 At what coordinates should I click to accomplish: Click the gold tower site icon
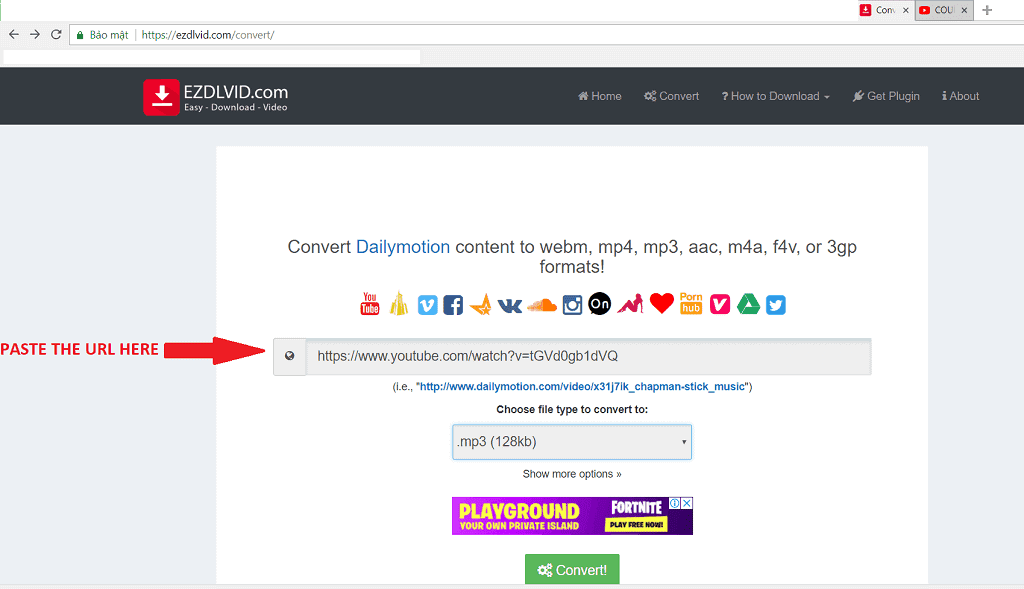(398, 304)
